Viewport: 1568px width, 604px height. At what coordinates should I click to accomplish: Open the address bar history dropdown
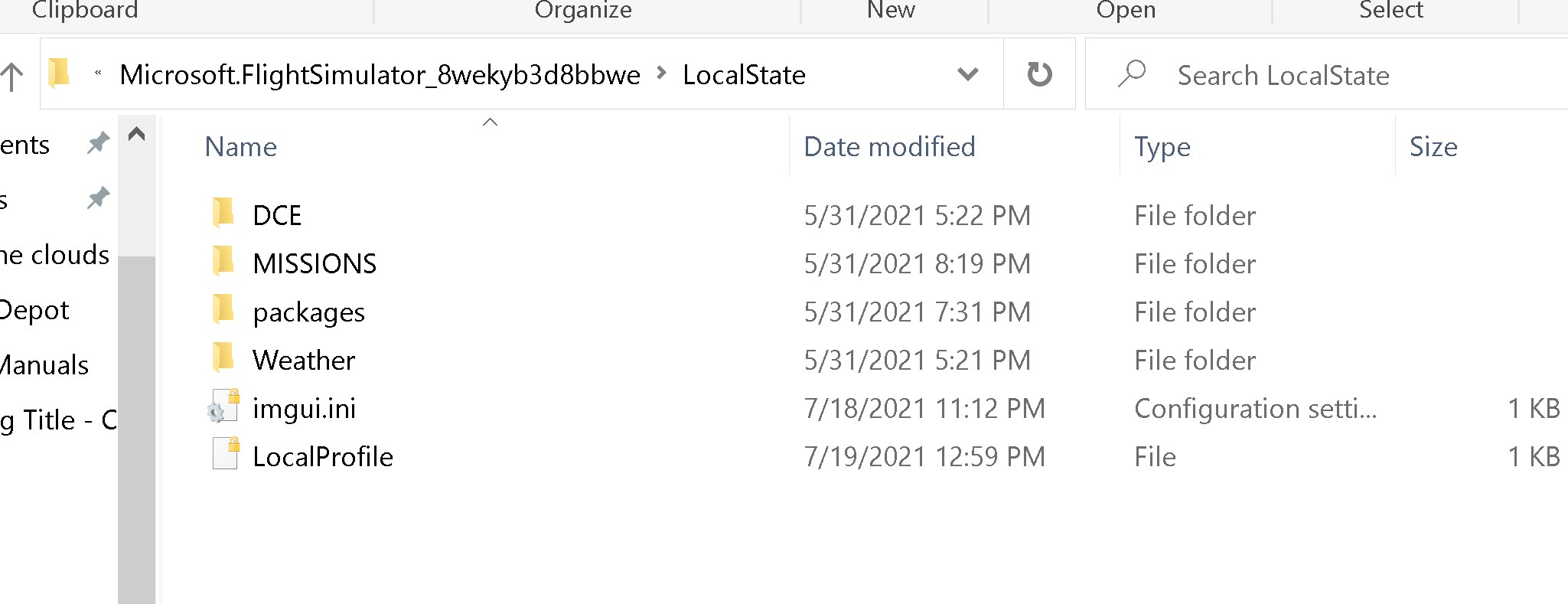968,74
